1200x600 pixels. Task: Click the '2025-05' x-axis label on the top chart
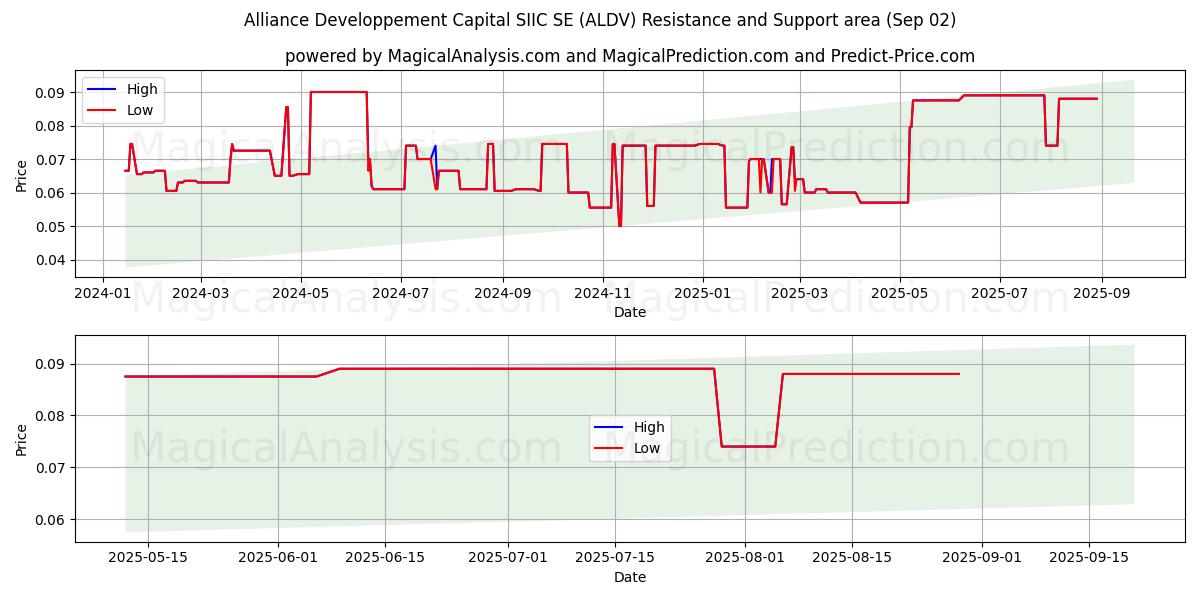click(x=899, y=294)
